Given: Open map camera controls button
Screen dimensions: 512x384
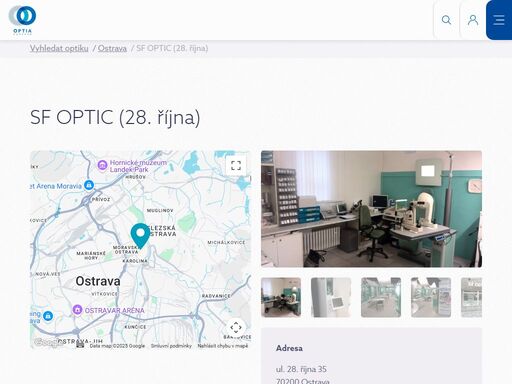Looking at the screenshot, I should pos(236,327).
